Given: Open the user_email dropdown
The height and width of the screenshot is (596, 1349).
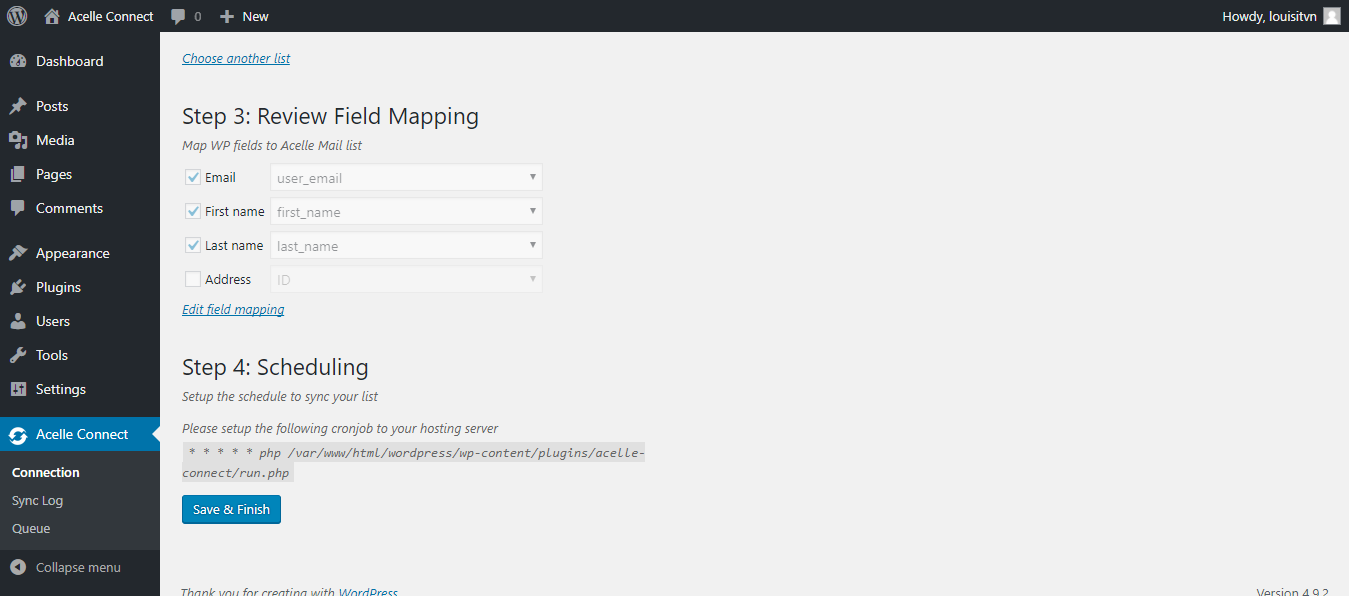Looking at the screenshot, I should coord(406,178).
